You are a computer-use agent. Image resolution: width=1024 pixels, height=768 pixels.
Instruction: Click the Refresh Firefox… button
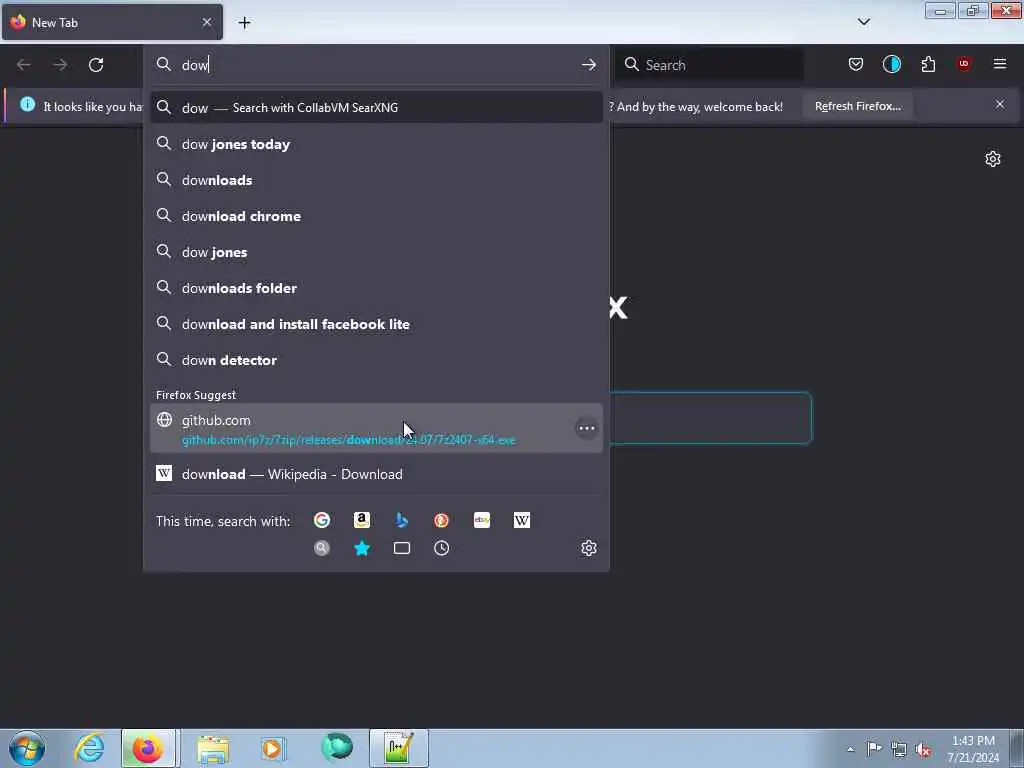pyautogui.click(x=857, y=106)
